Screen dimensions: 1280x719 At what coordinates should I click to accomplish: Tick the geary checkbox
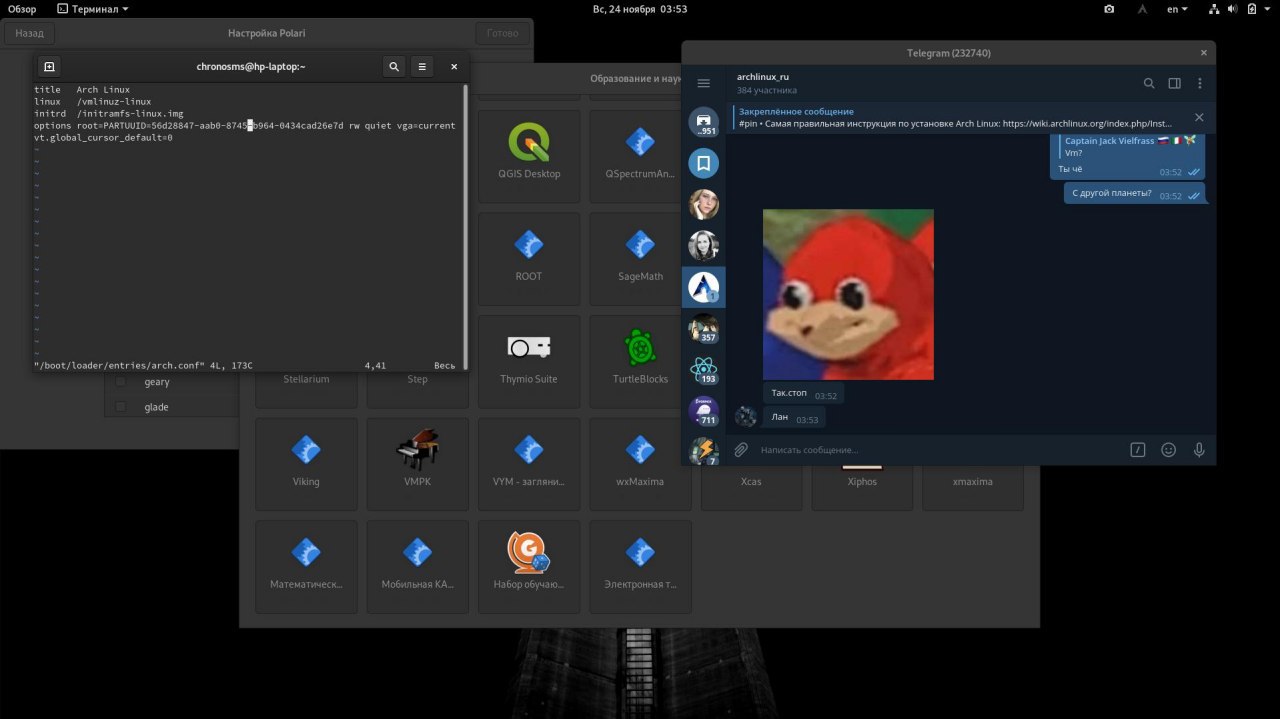(121, 382)
